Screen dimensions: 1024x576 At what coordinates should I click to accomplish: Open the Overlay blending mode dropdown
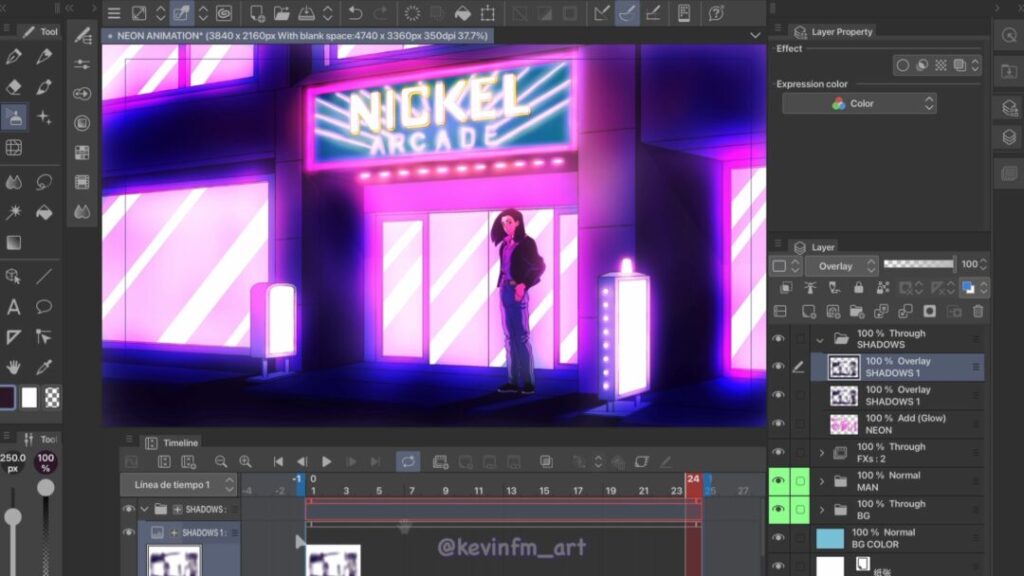[840, 266]
